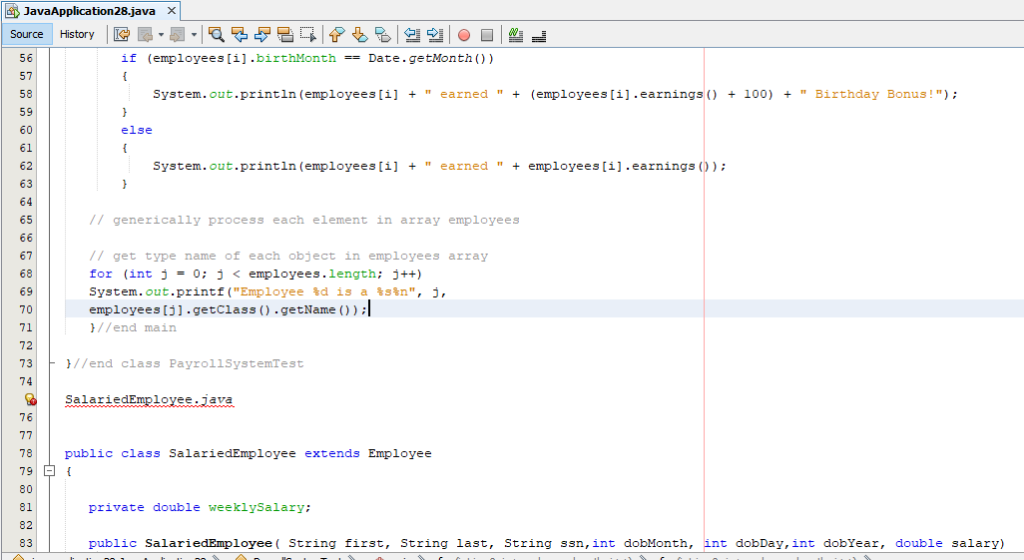Click 'extends' keyword on line 78
This screenshot has width=1024, height=560.
coord(332,453)
